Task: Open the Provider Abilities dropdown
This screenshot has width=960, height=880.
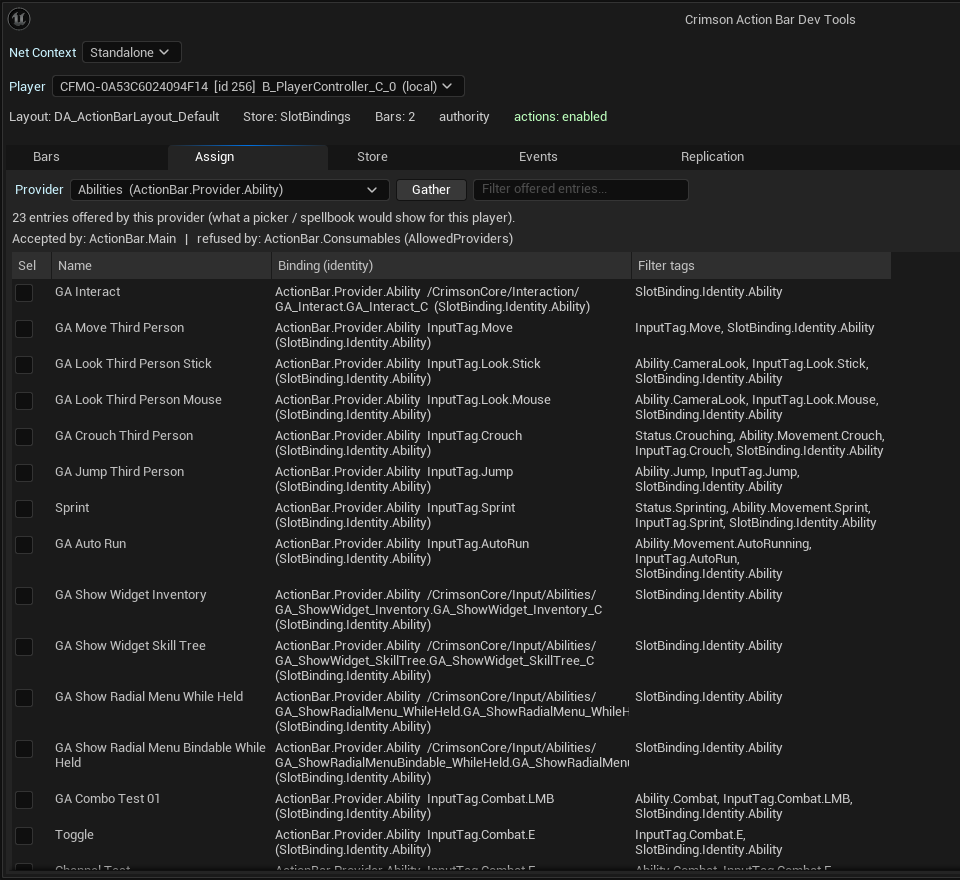Action: 230,190
